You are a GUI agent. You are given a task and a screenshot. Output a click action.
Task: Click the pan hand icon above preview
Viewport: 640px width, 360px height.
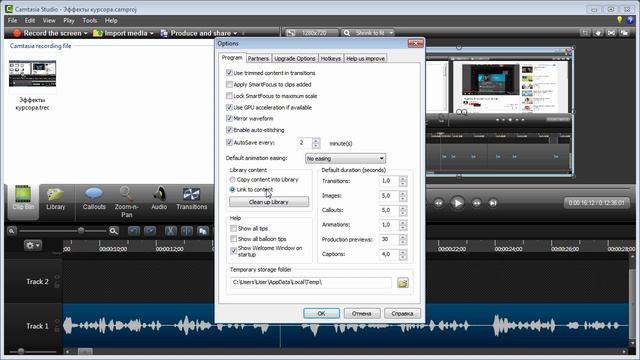(x=598, y=33)
